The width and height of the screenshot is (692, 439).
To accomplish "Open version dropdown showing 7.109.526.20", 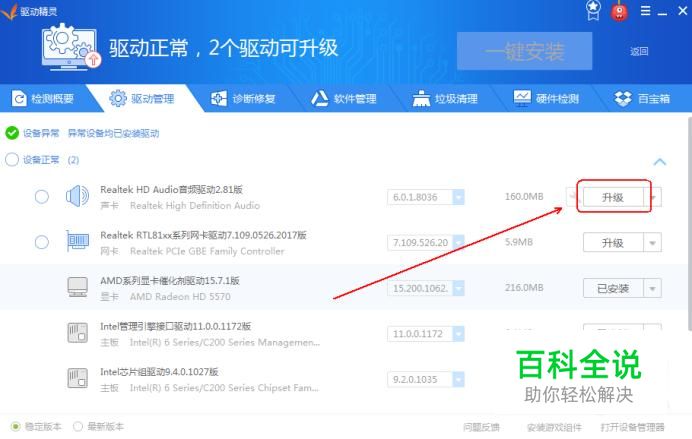I will 459,242.
